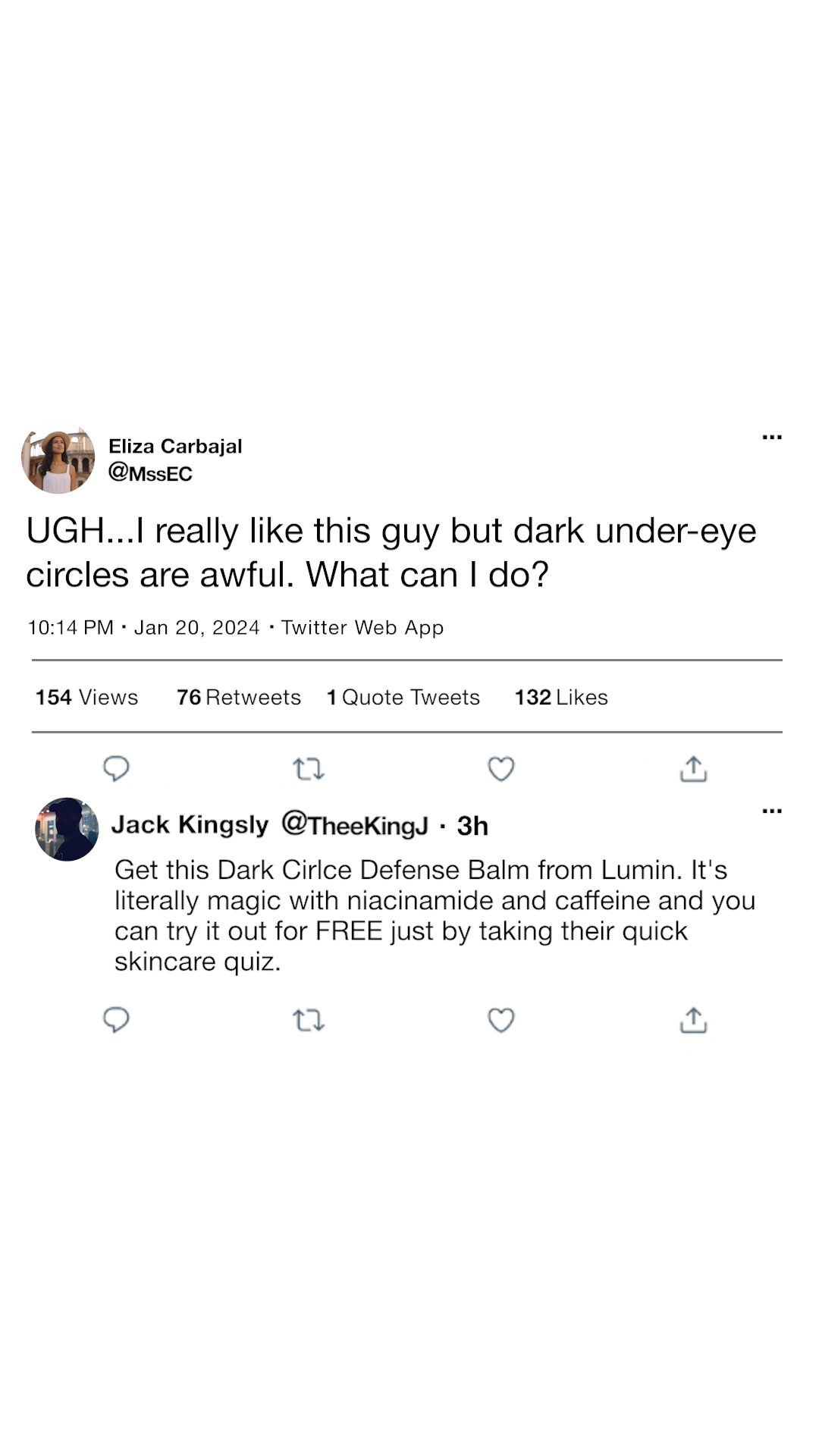Open more options on Jack's reply
The image size is (819, 1456).
click(x=771, y=811)
